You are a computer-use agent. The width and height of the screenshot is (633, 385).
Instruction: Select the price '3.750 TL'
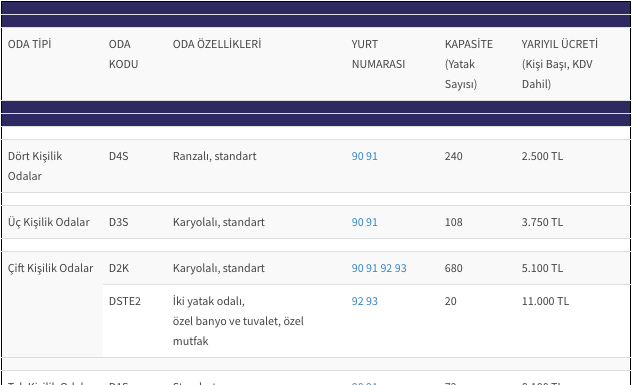[542, 222]
